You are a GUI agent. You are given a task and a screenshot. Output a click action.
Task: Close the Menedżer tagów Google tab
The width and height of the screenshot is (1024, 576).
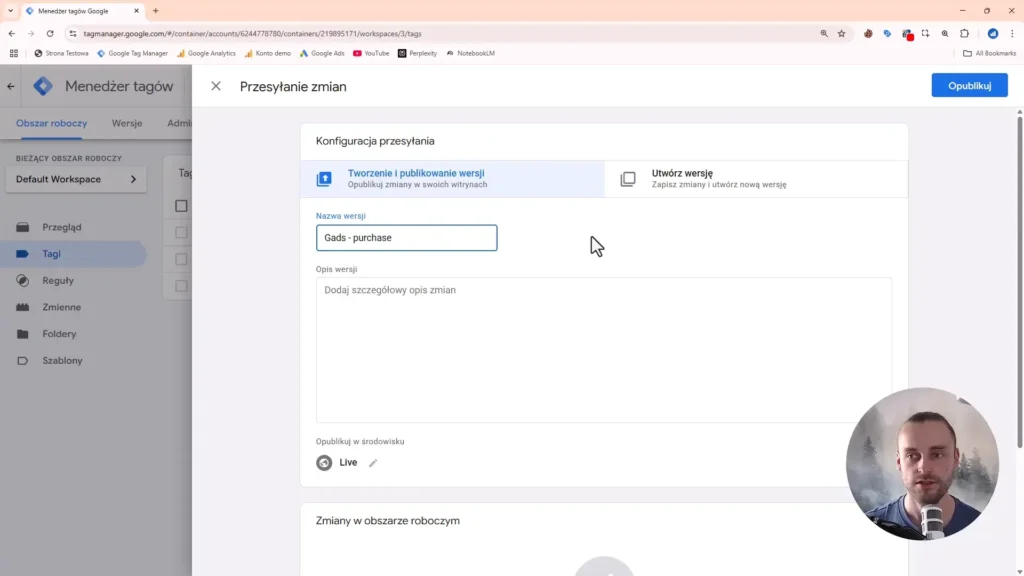click(x=136, y=11)
